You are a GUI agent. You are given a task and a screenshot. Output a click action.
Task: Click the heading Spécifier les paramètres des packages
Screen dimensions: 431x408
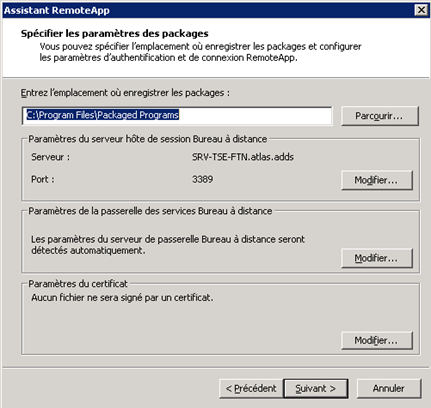coord(115,34)
